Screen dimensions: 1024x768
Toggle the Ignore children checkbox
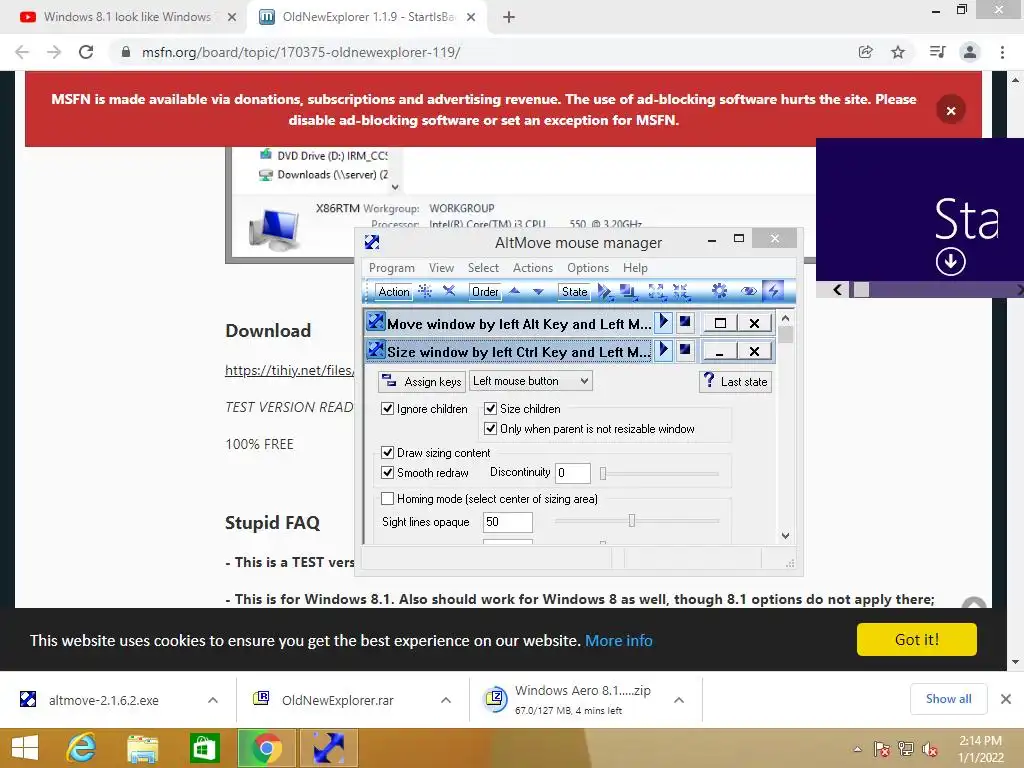[387, 409]
